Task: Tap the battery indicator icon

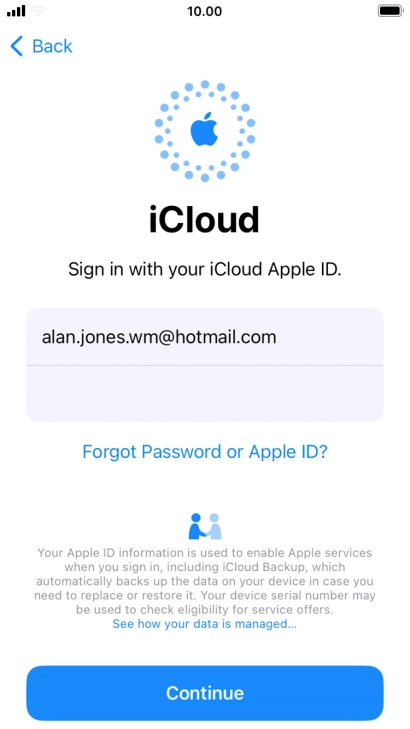Action: (x=390, y=11)
